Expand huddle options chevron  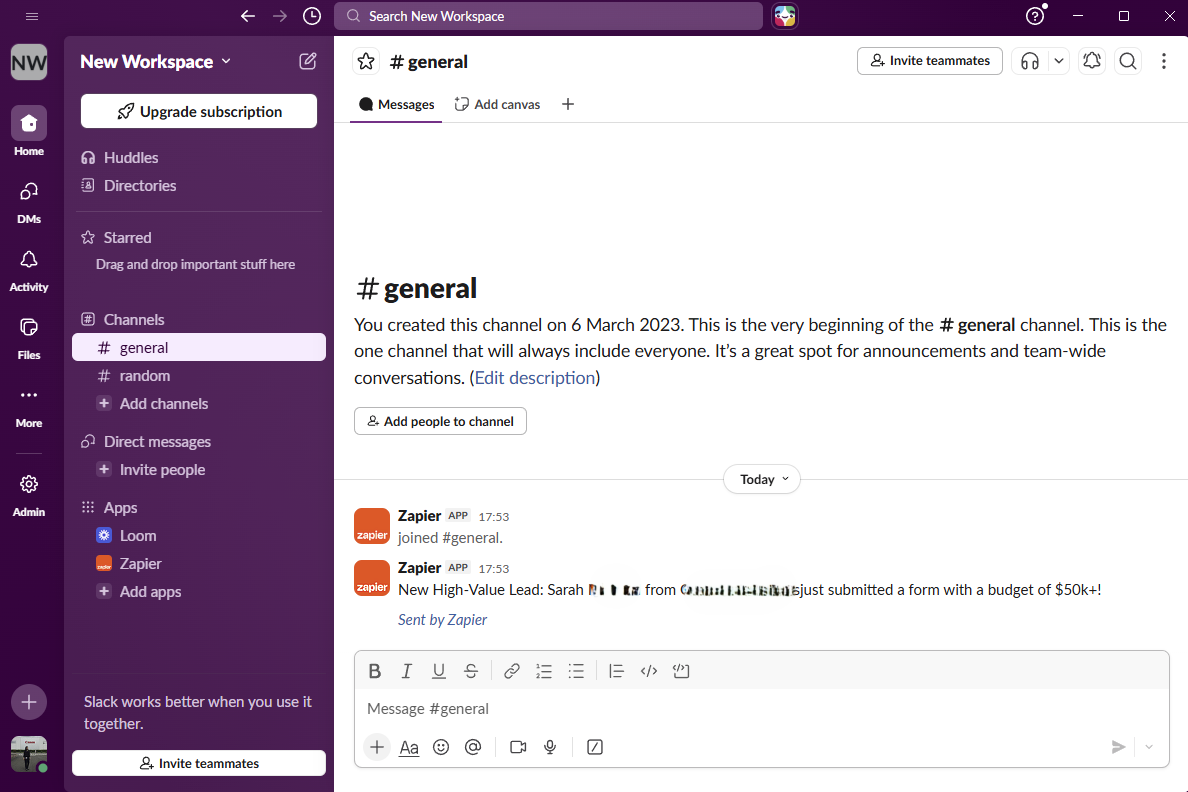(1059, 61)
